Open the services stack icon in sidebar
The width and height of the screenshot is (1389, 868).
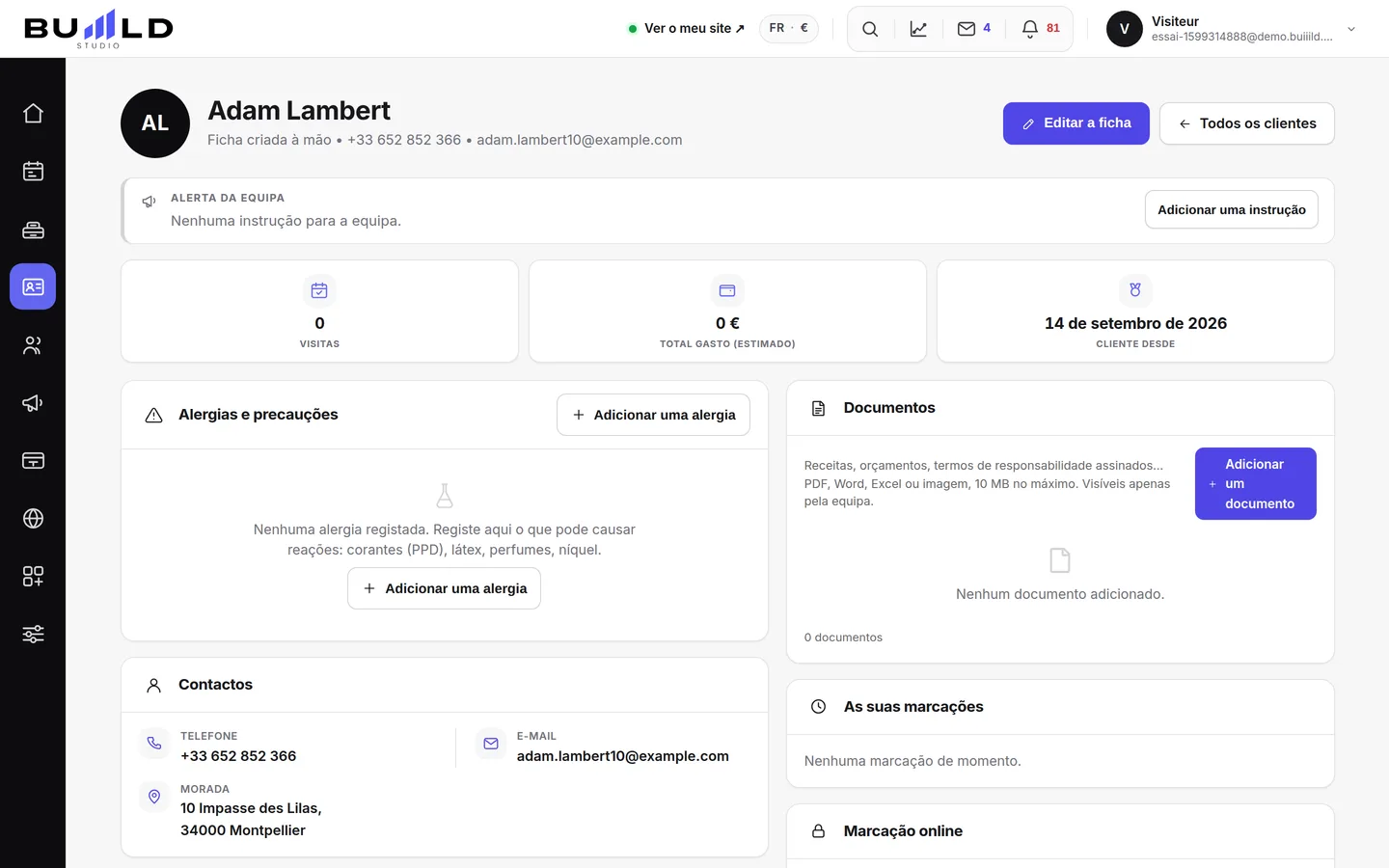point(33,230)
